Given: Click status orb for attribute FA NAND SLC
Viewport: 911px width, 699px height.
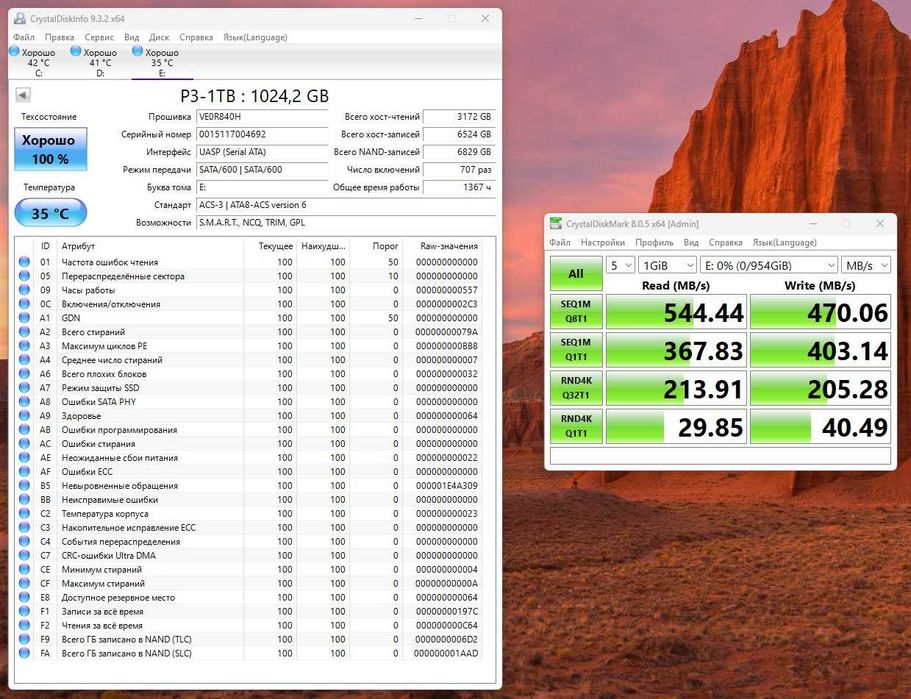Looking at the screenshot, I should (x=24, y=653).
